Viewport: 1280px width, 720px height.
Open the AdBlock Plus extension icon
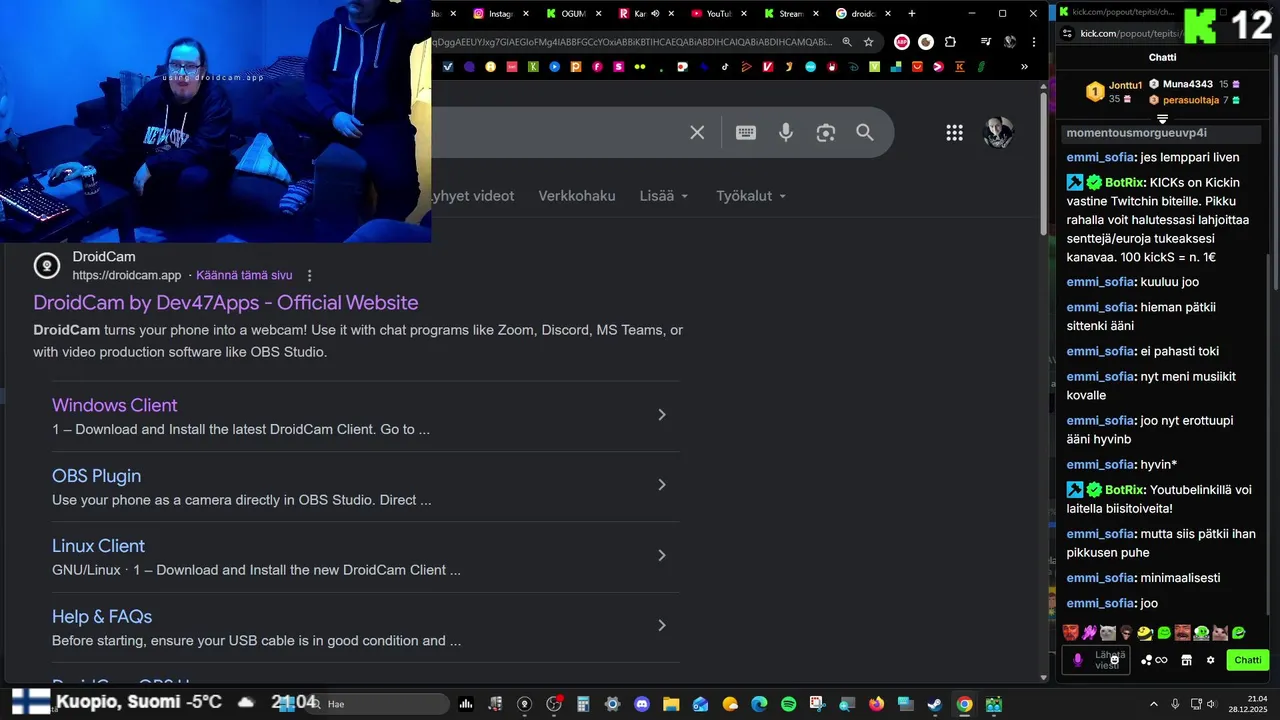tap(902, 42)
